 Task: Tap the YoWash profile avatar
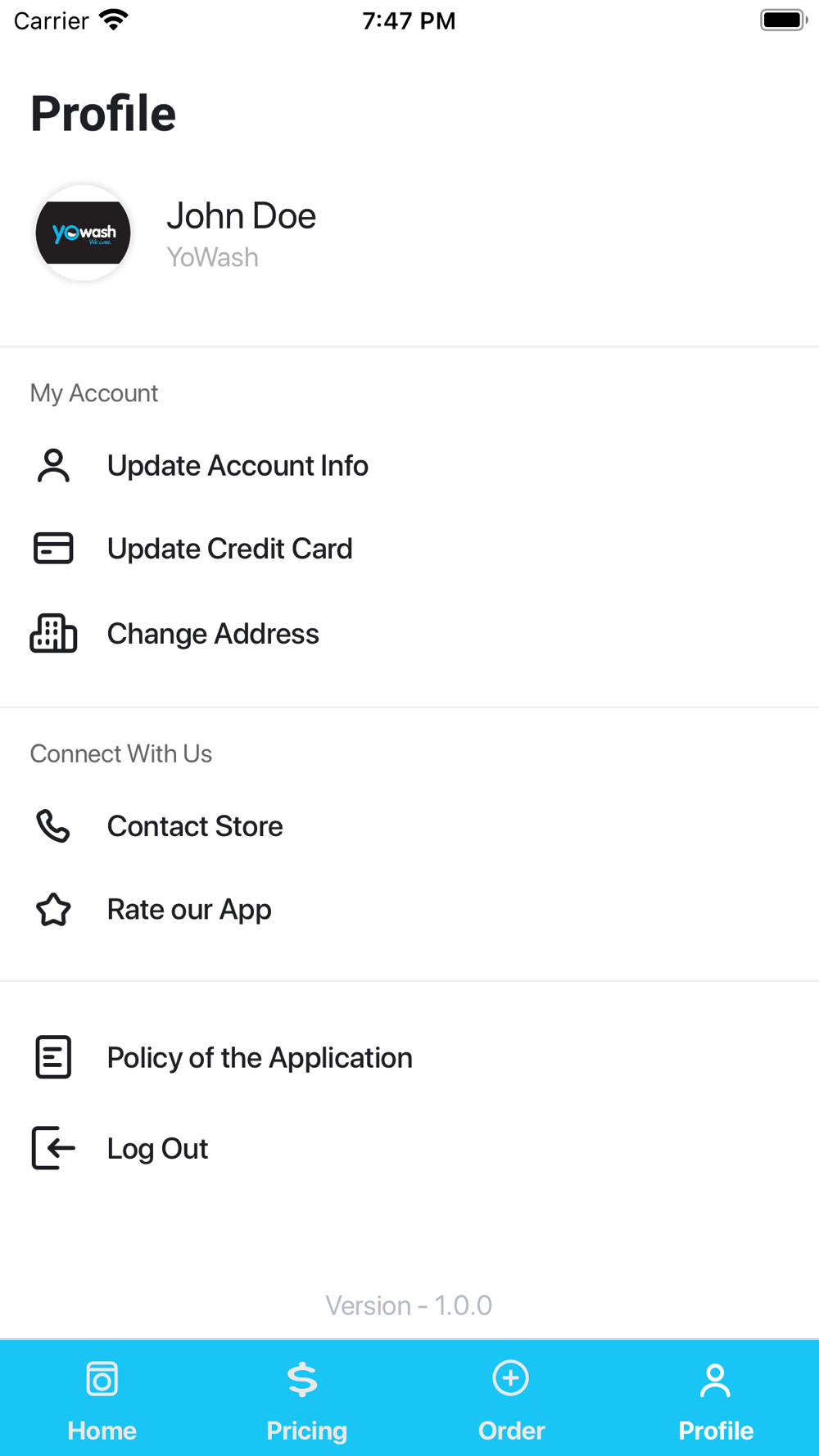click(x=83, y=233)
